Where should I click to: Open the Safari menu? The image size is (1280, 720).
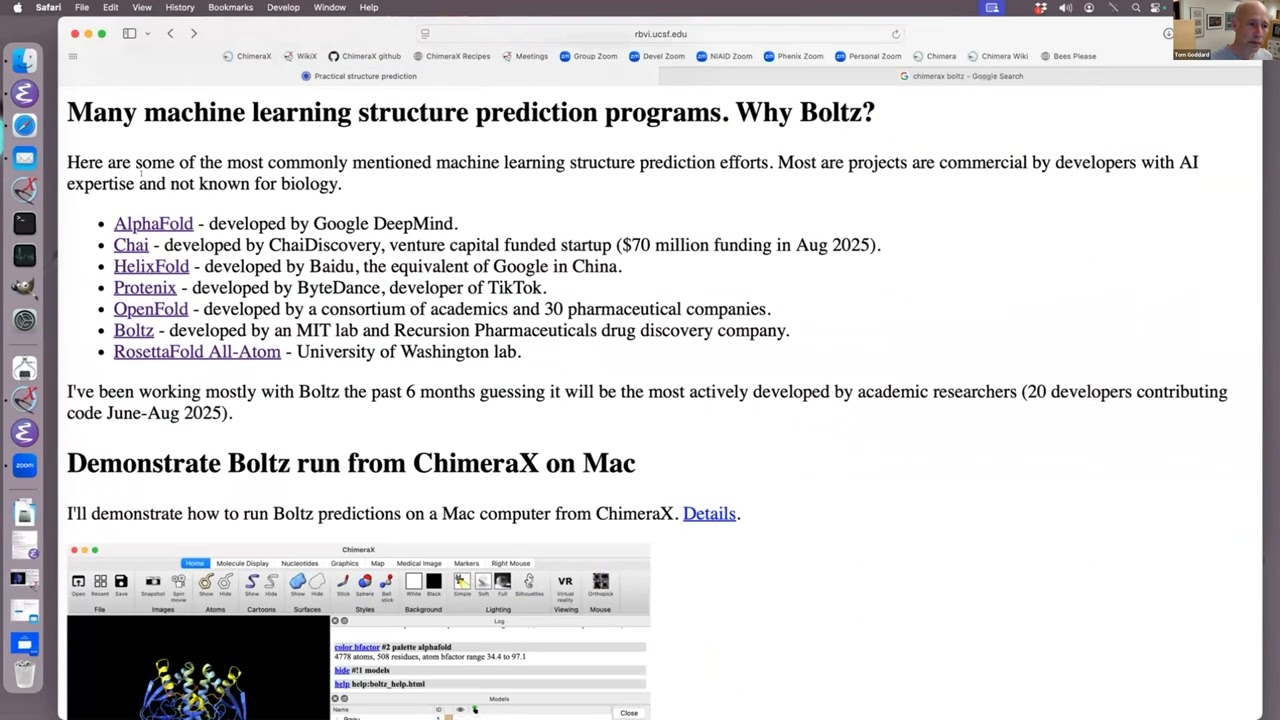tap(47, 8)
